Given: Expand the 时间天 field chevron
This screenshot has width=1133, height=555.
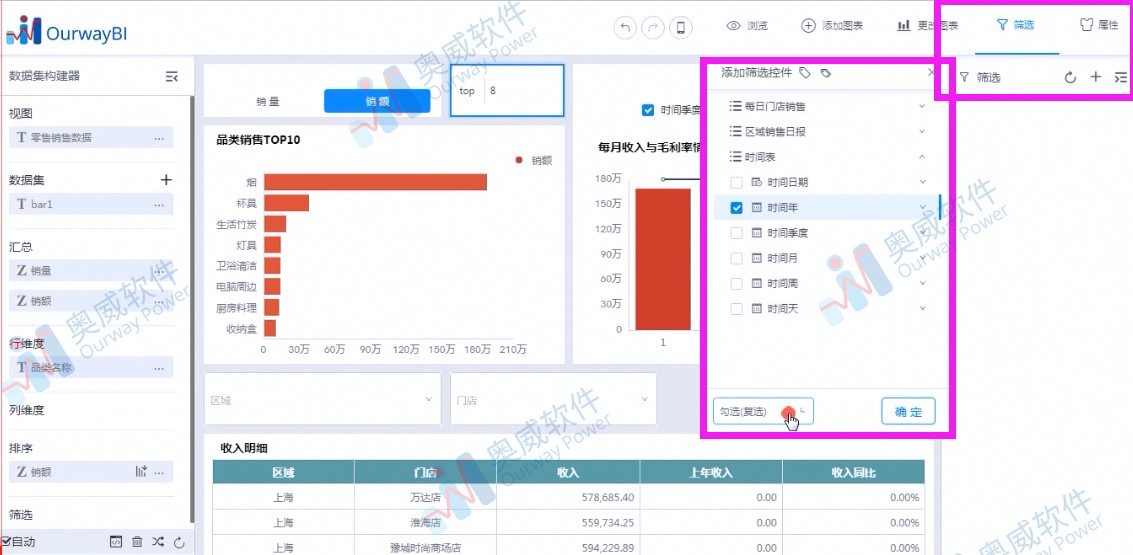Looking at the screenshot, I should click(x=922, y=309).
